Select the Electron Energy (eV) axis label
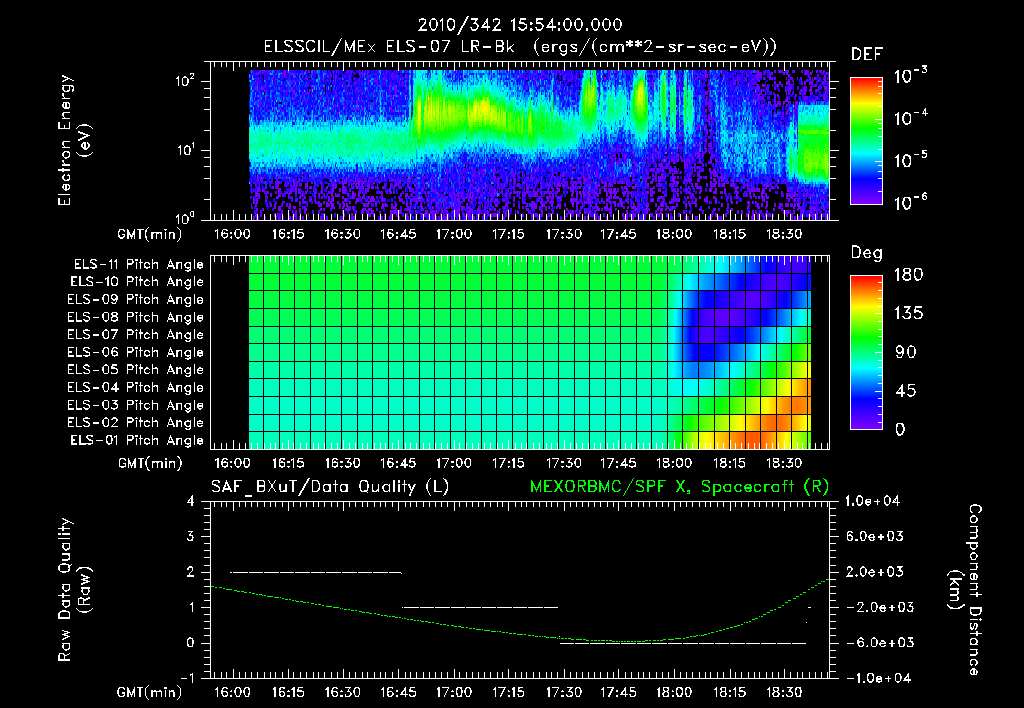This screenshot has width=1024, height=708. click(74, 140)
